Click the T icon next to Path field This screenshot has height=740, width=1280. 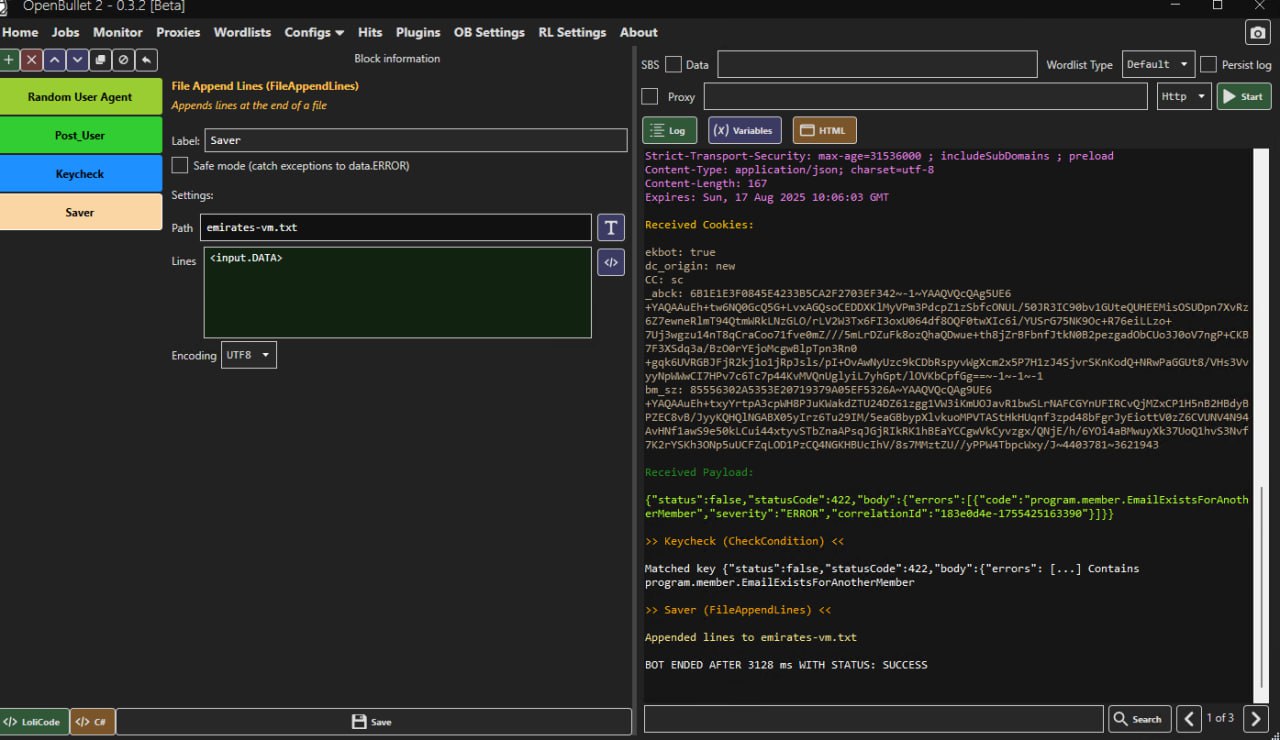610,227
